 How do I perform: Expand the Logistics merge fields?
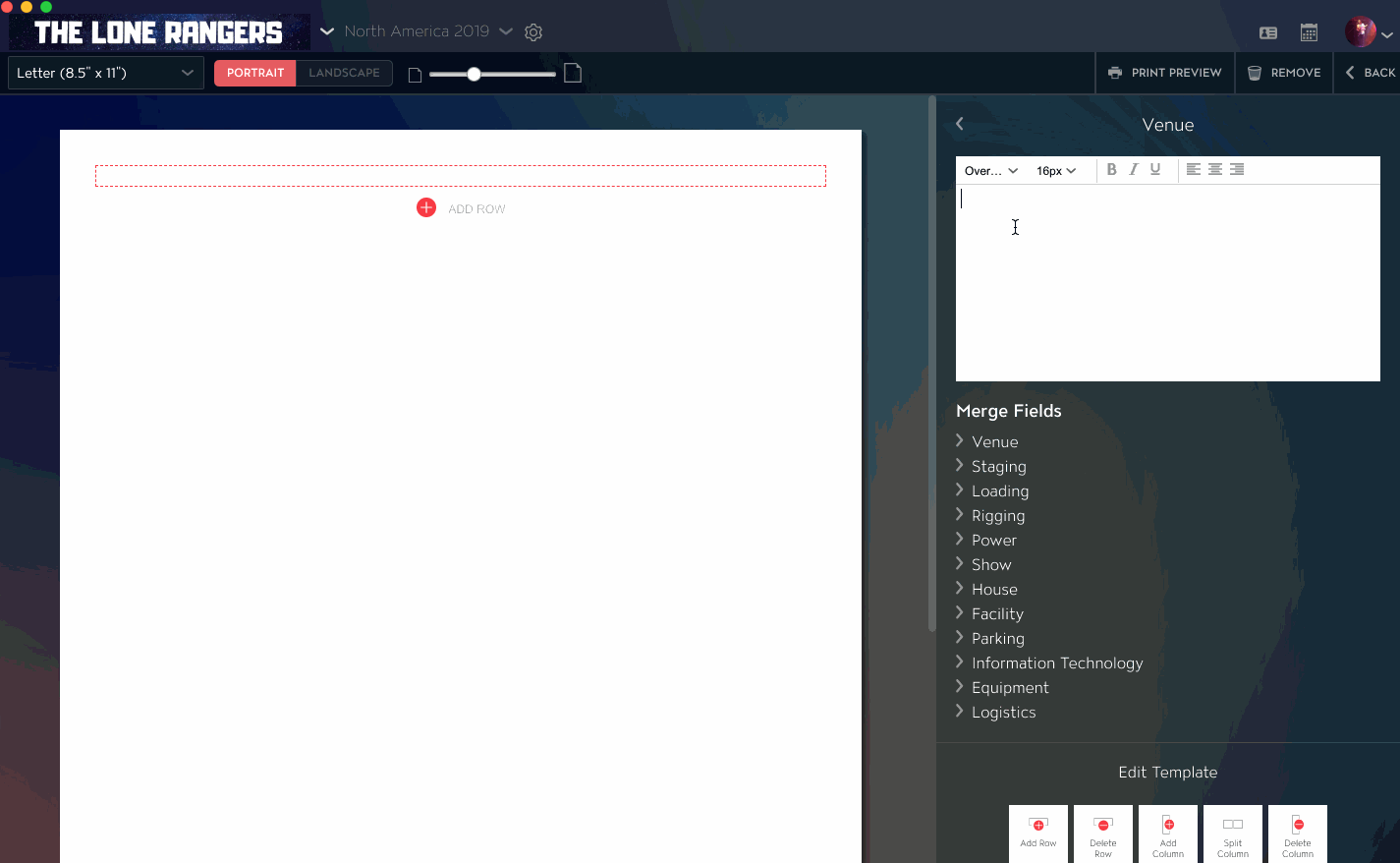click(x=996, y=712)
